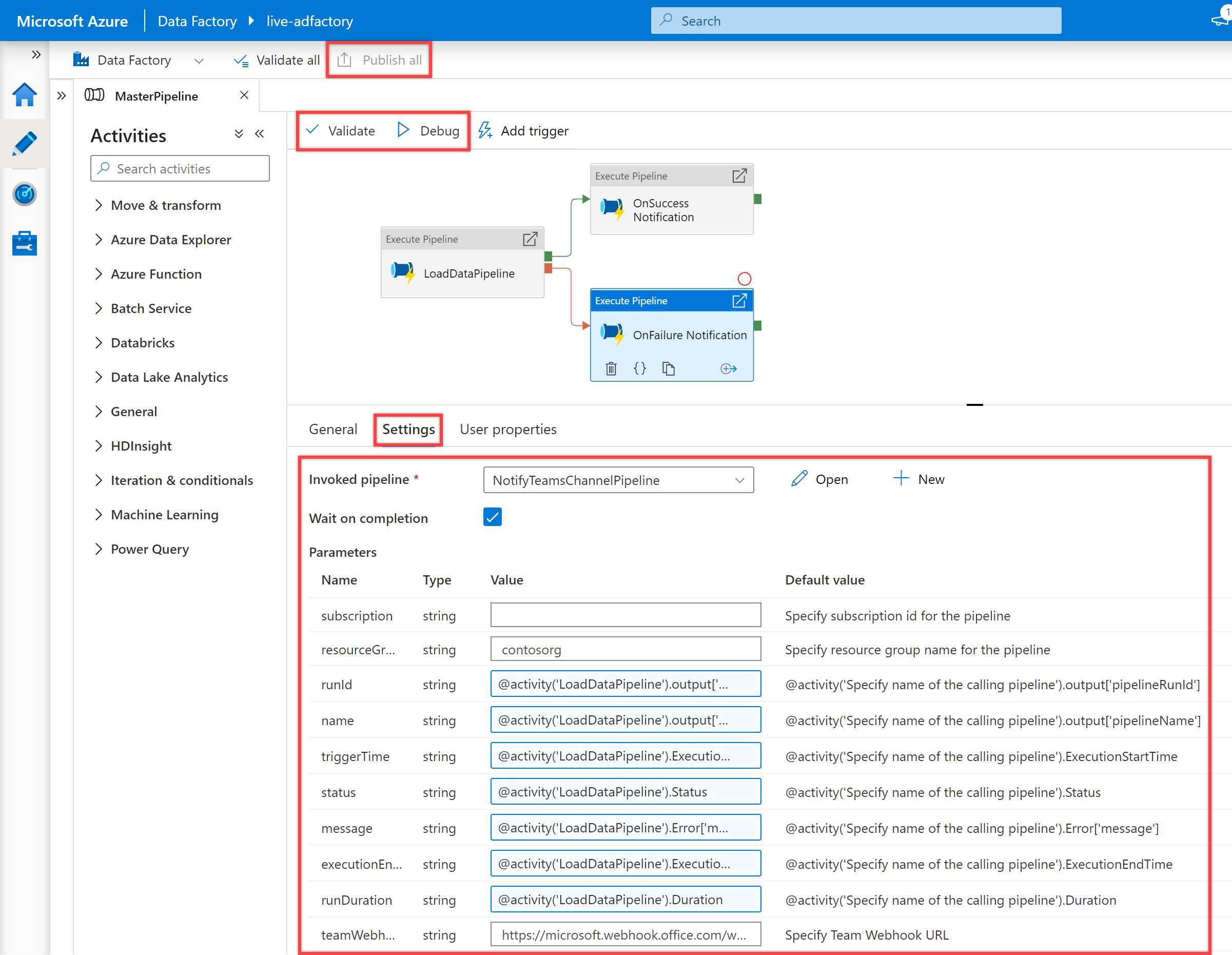Select the Settings tab
Screen dimensions: 1232x955
(x=407, y=429)
